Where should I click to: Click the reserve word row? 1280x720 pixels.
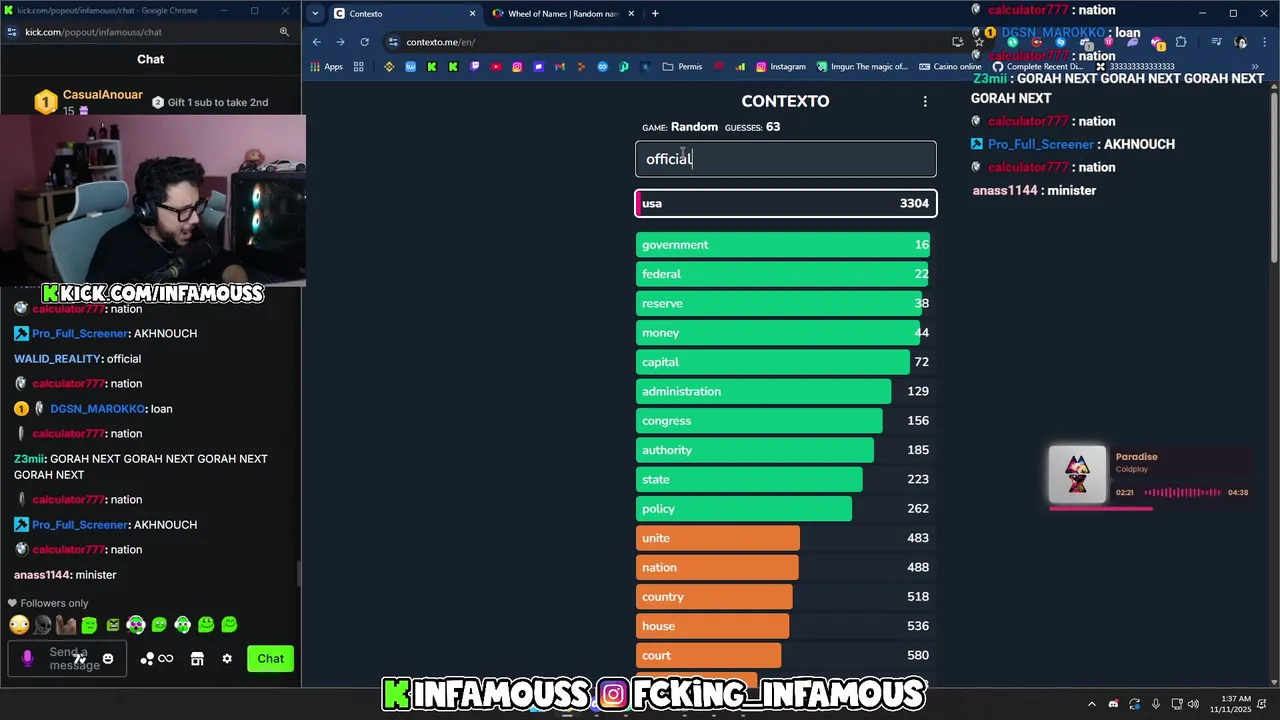coord(786,303)
